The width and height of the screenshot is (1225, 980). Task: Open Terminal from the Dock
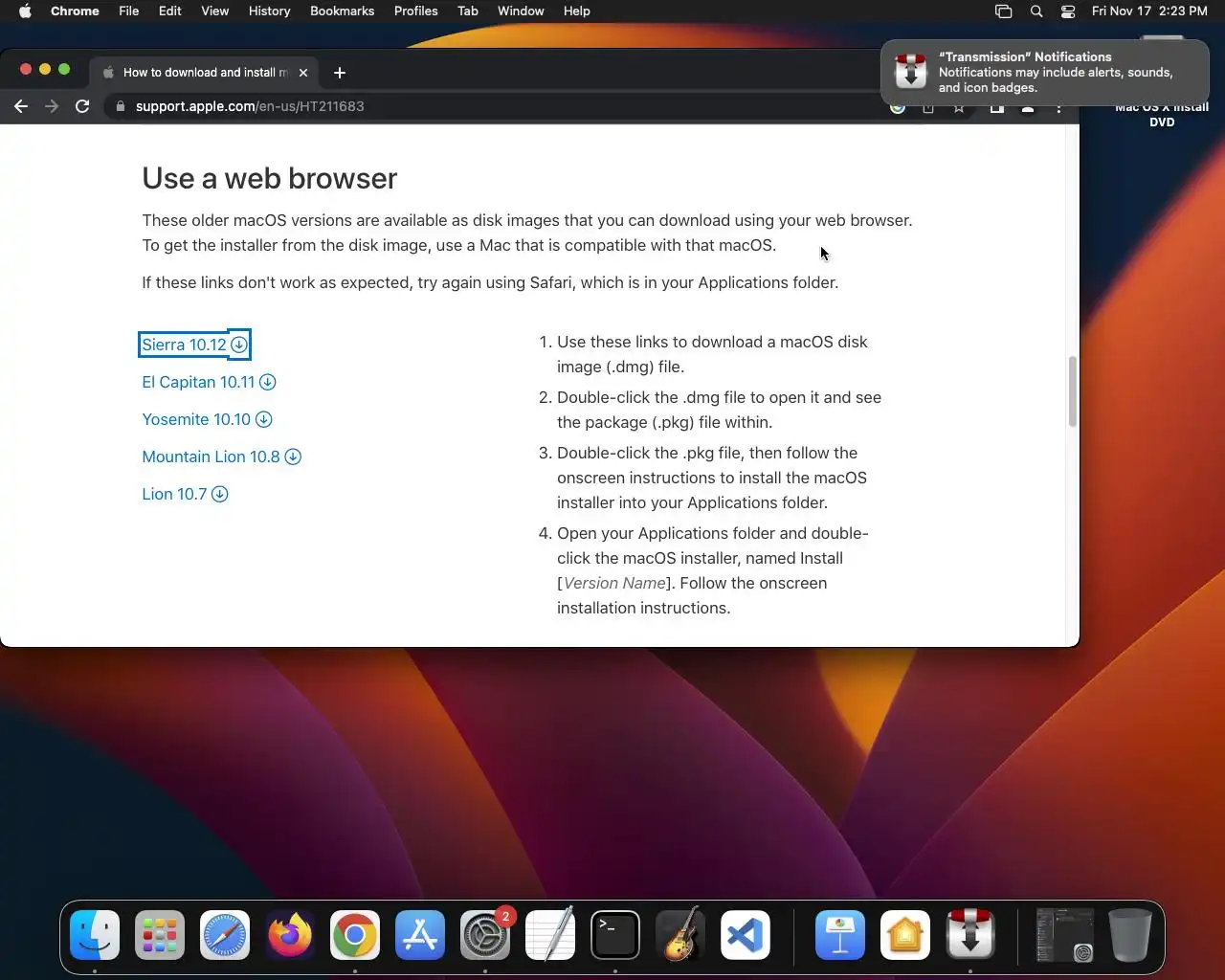615,935
